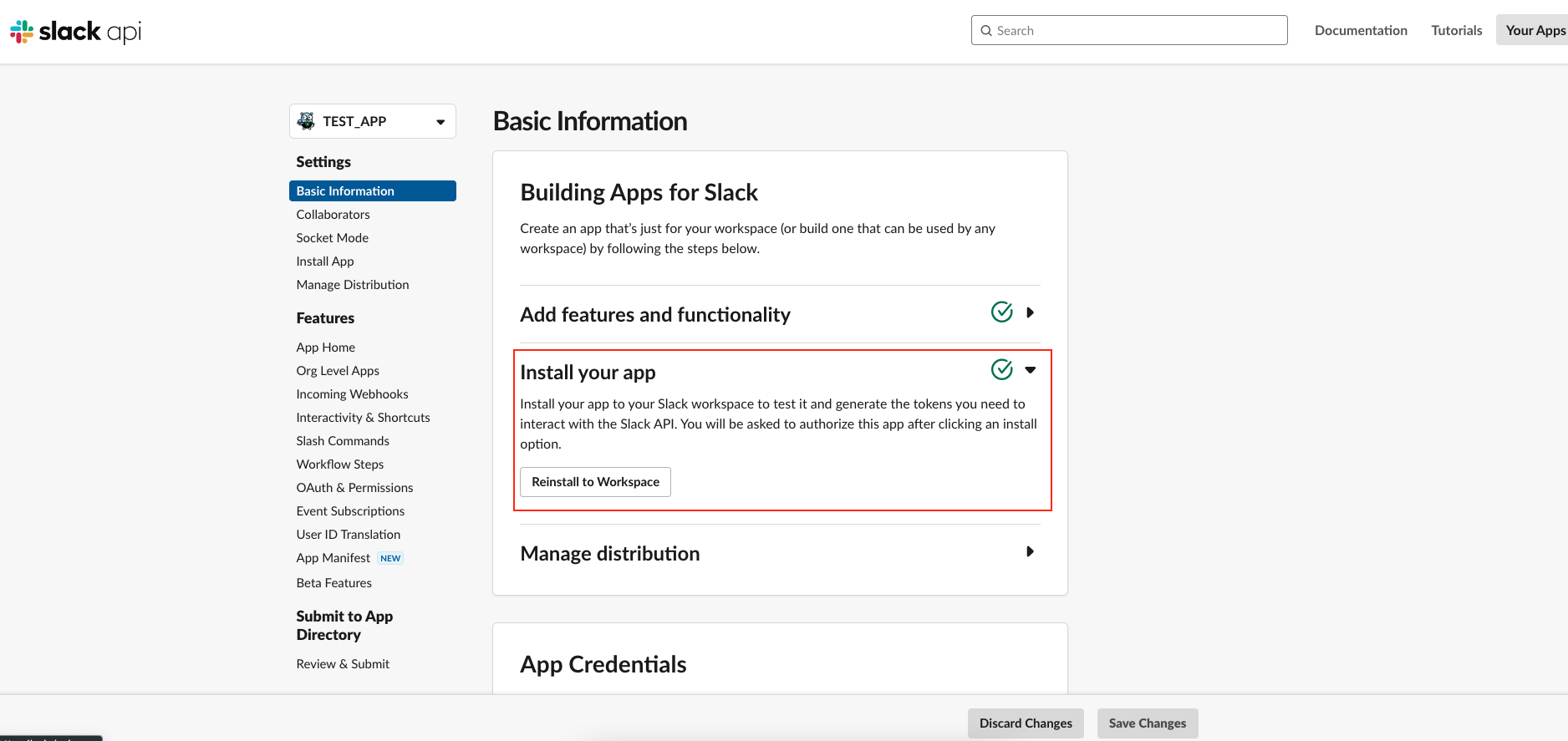Open the Tutorials page
The height and width of the screenshot is (741, 1568).
point(1457,30)
